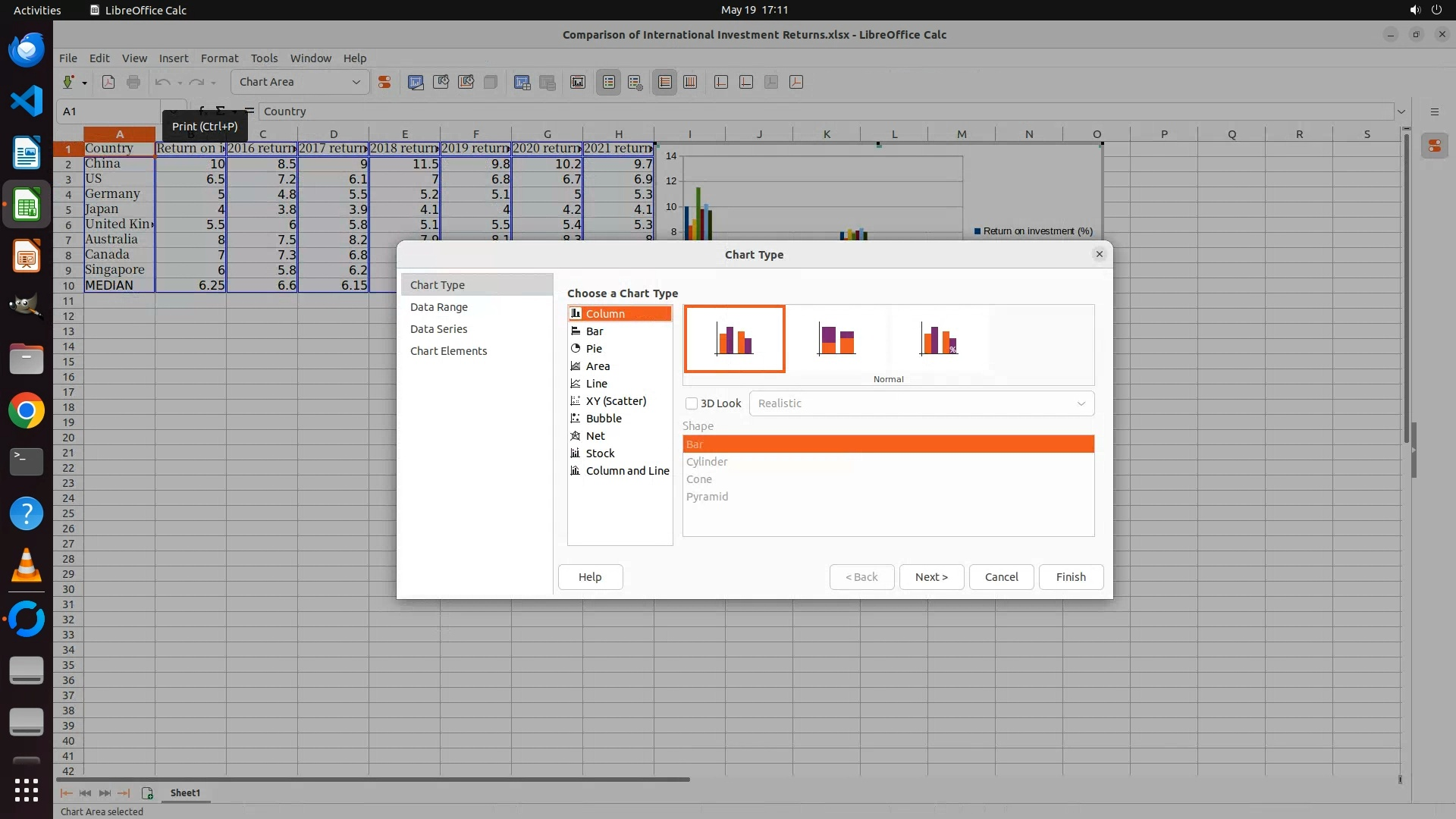Screen dimensions: 1456x819
Task: Expand the Chart Area element dropdown
Action: click(x=356, y=82)
